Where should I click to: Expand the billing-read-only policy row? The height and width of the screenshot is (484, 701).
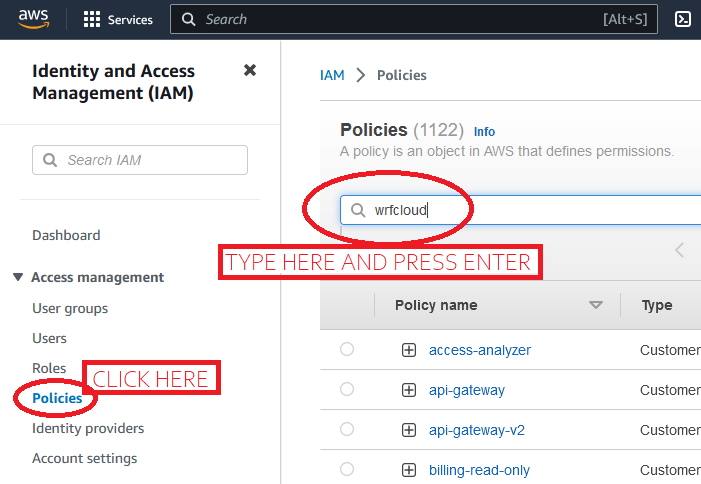(409, 470)
